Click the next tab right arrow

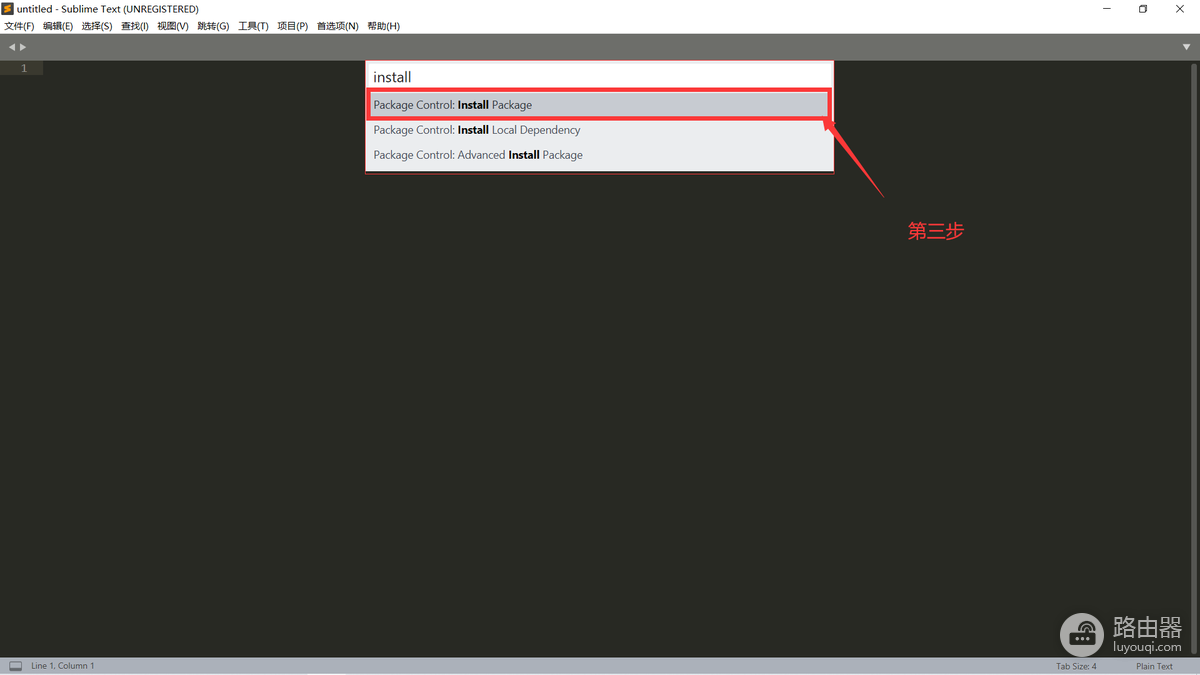[x=23, y=47]
